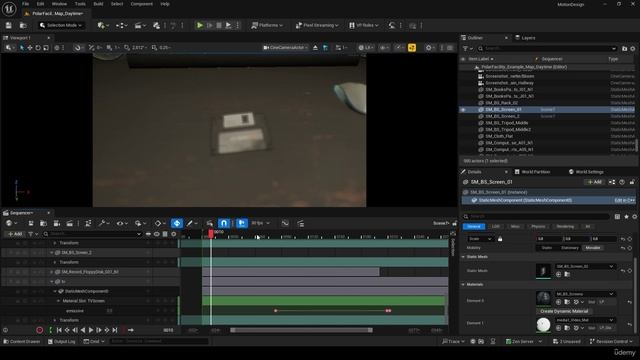Open the 30 fps frame rate dropdown
The width and height of the screenshot is (640, 360).
tap(260, 223)
